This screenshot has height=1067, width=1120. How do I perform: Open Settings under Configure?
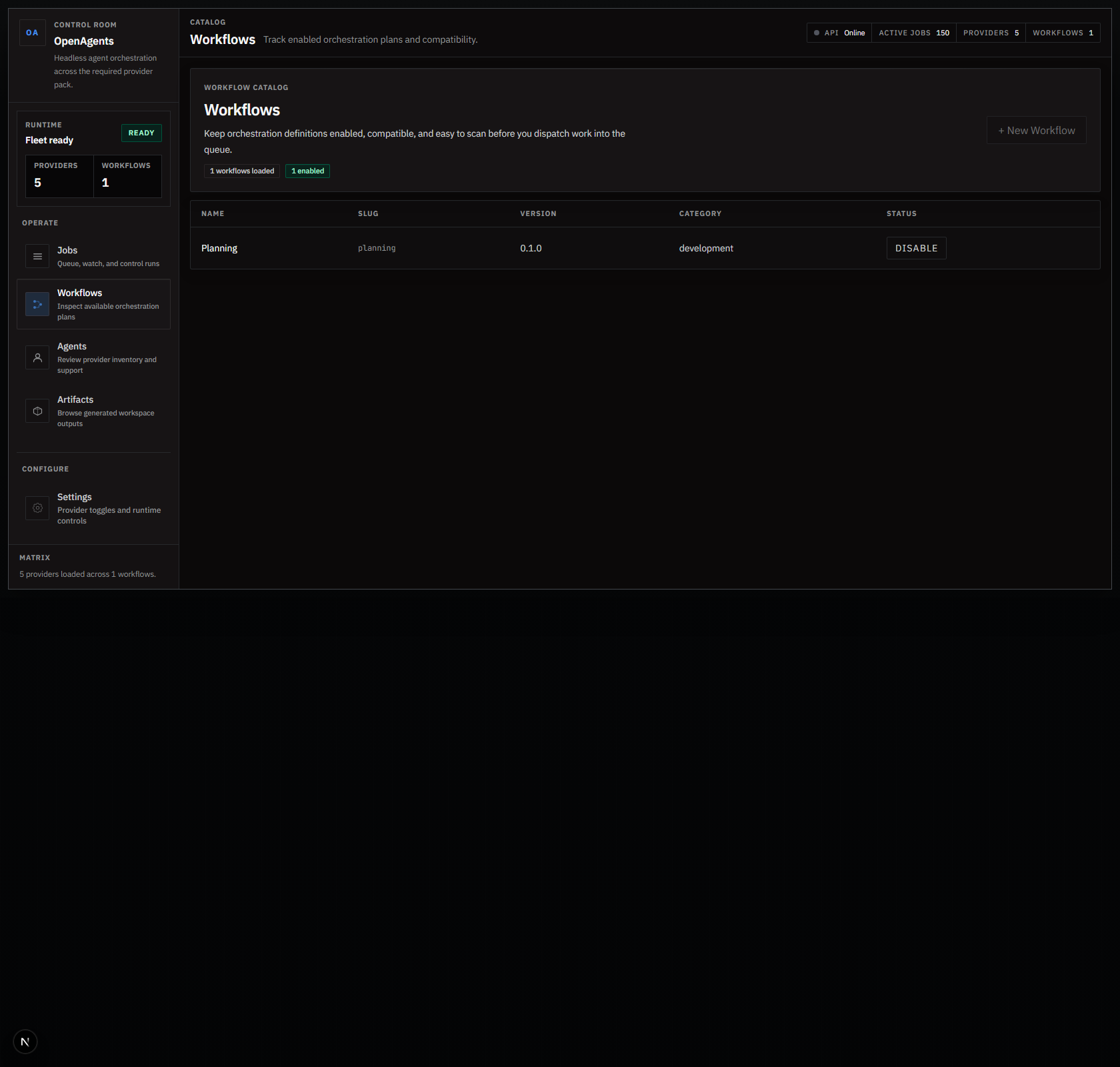coord(93,508)
